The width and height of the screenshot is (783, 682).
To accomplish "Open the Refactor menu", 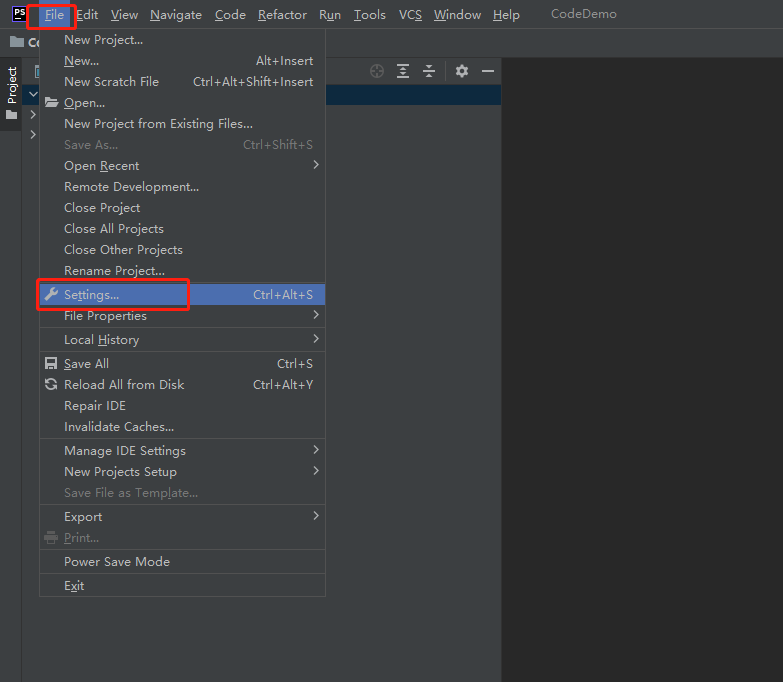I will 282,15.
